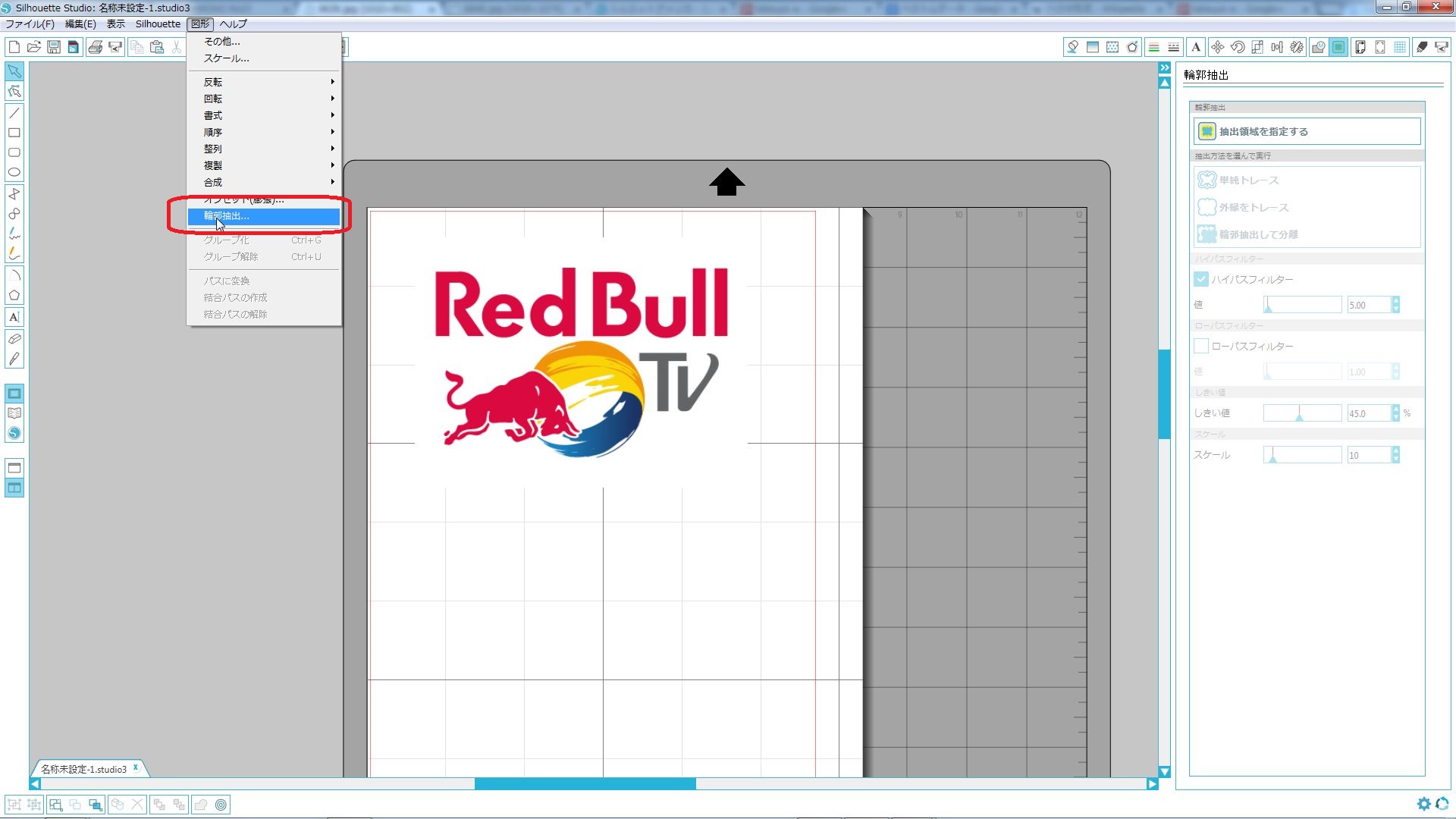Toggle the ローパスフィルター checkbox

[1201, 346]
